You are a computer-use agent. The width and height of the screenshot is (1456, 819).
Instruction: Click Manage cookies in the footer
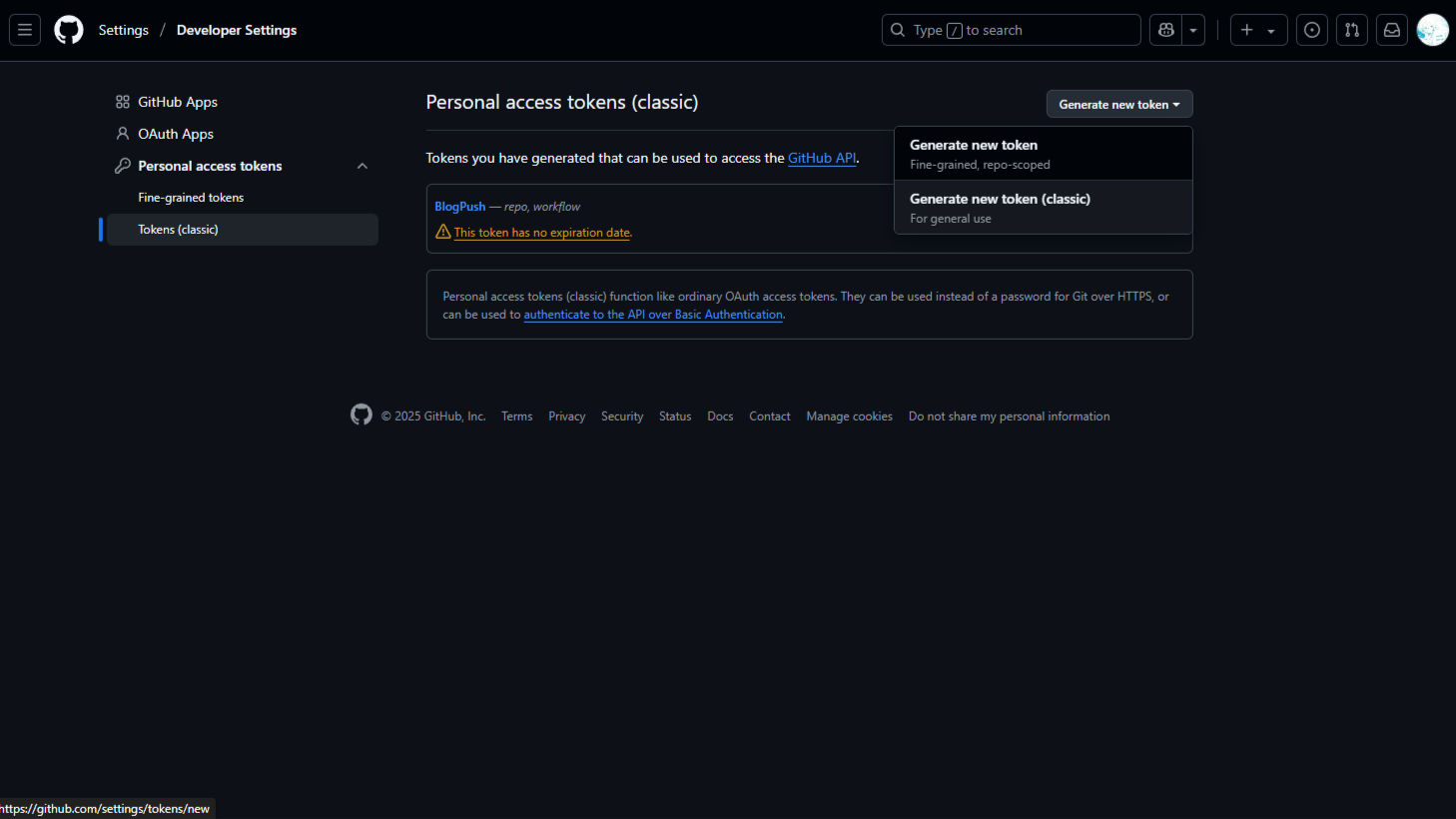click(850, 416)
